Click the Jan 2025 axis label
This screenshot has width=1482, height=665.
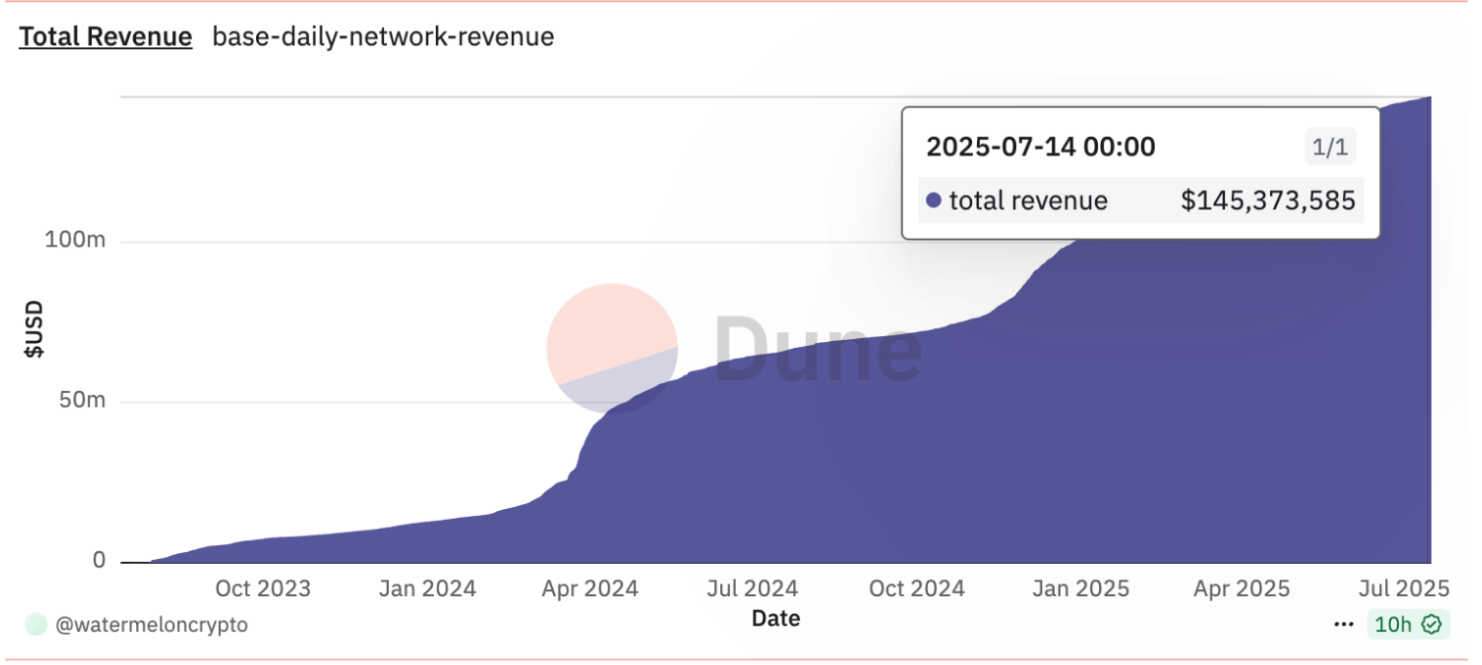[1080, 588]
